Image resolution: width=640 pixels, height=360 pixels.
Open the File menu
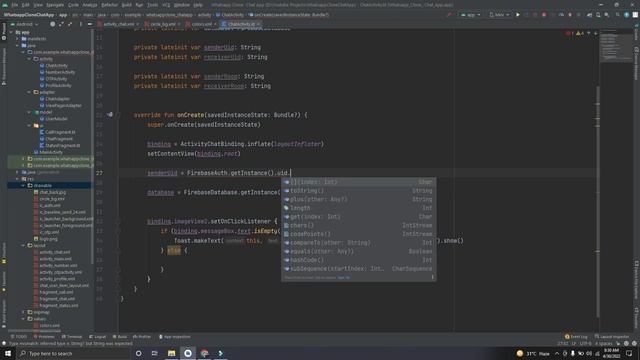(15, 5)
